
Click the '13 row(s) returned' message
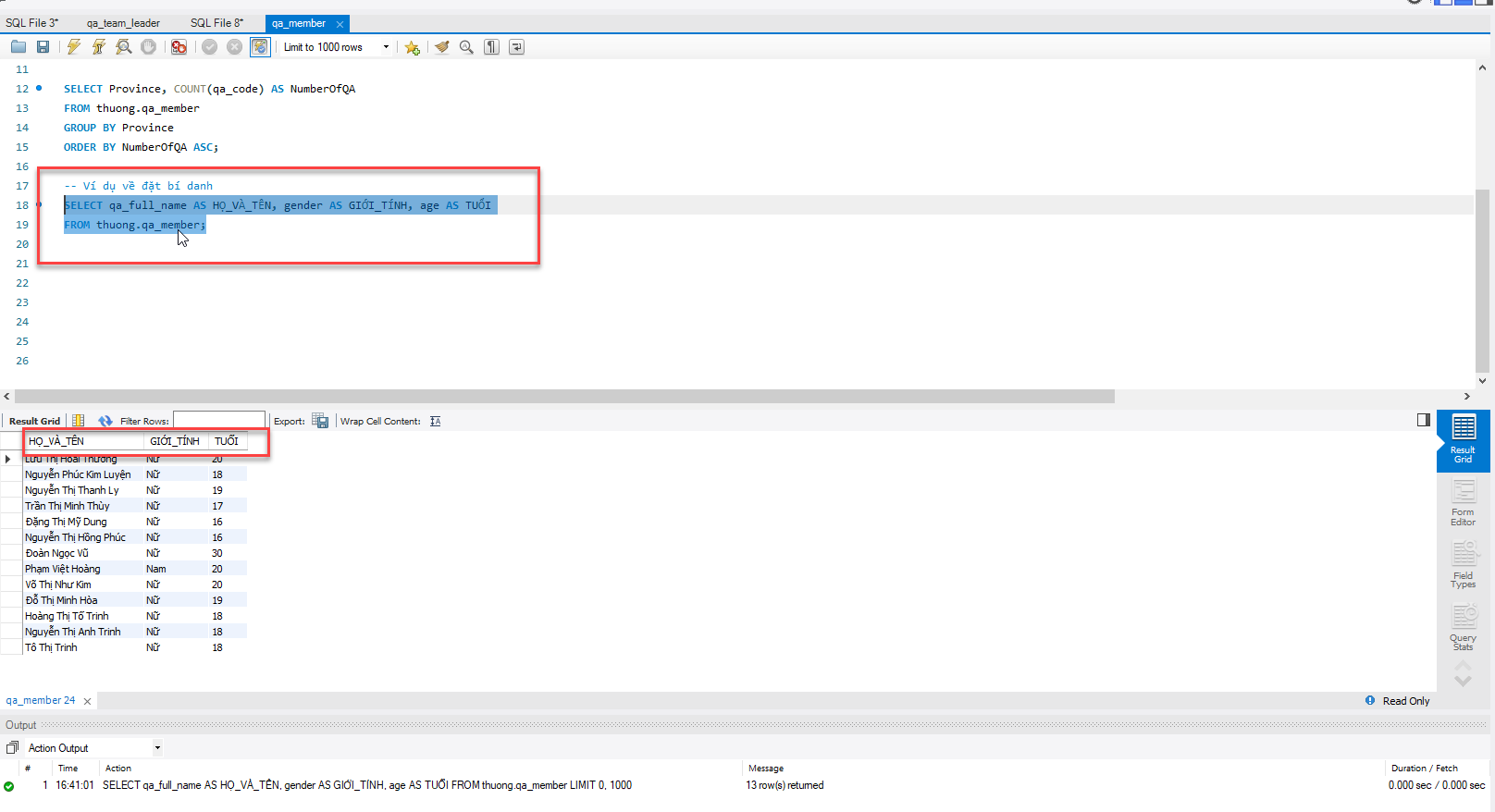coord(785,786)
